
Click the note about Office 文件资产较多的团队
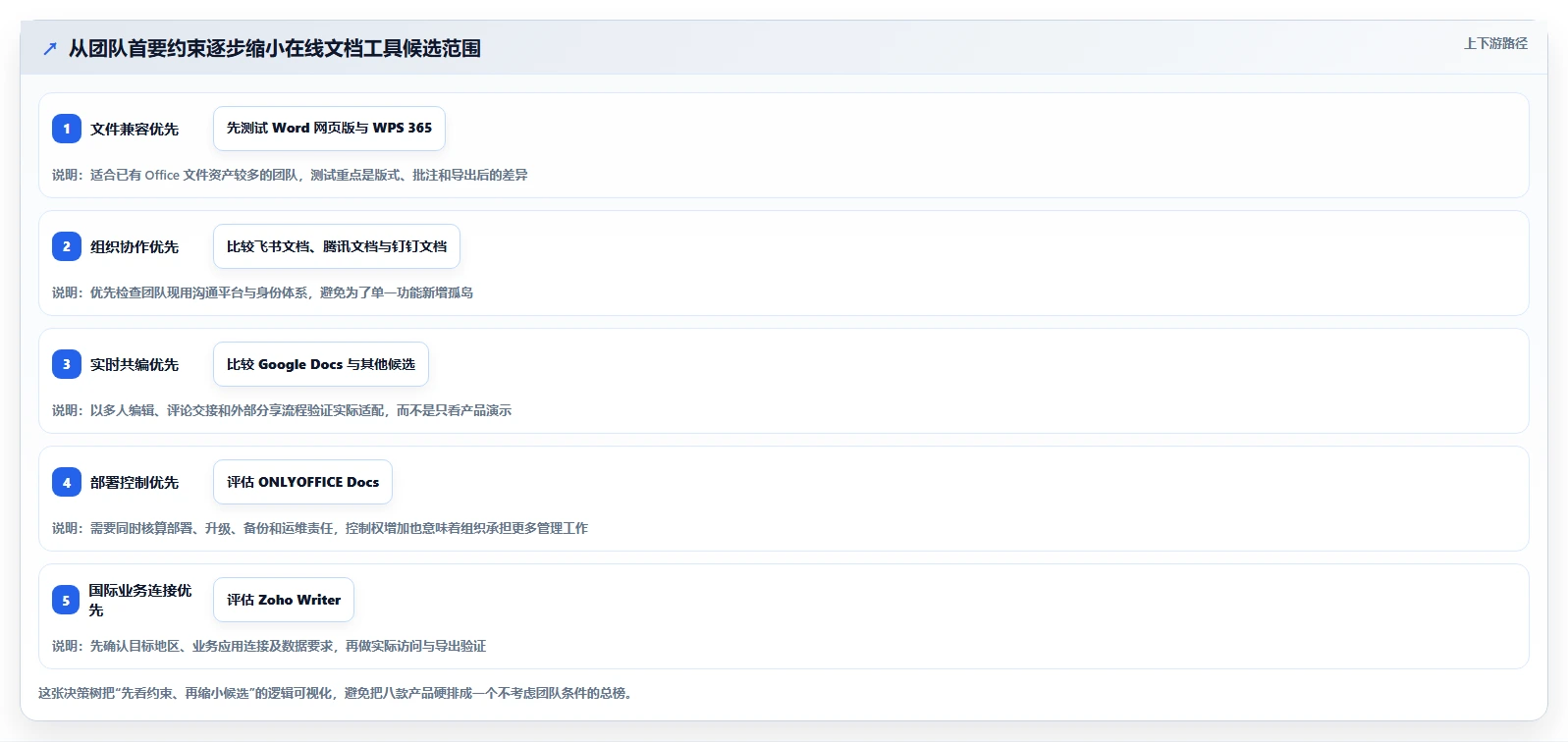pyautogui.click(x=290, y=175)
